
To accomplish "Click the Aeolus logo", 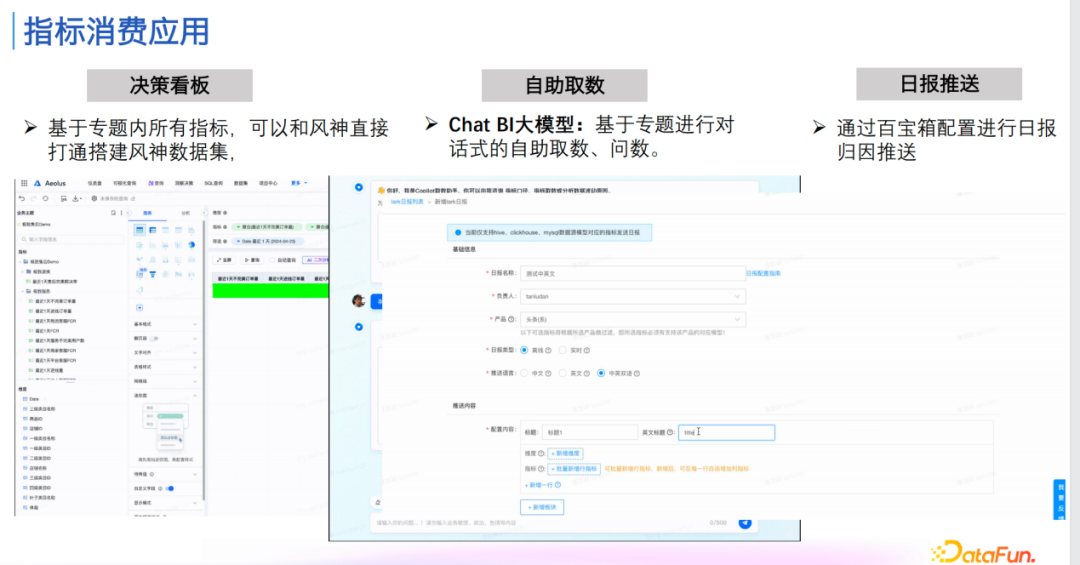I will (37, 183).
